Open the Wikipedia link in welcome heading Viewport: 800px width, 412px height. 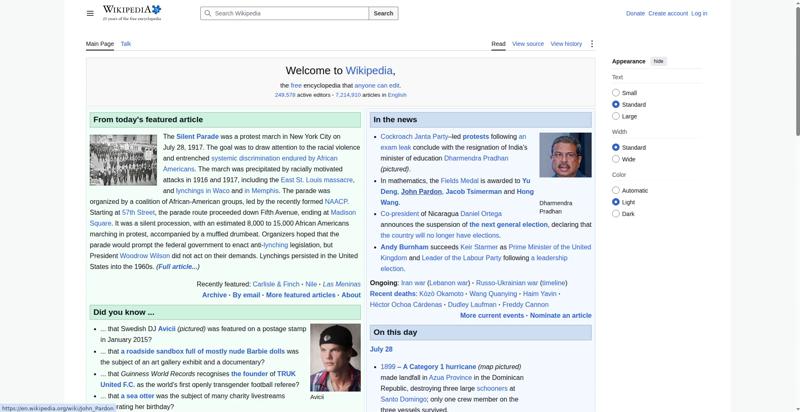(369, 71)
